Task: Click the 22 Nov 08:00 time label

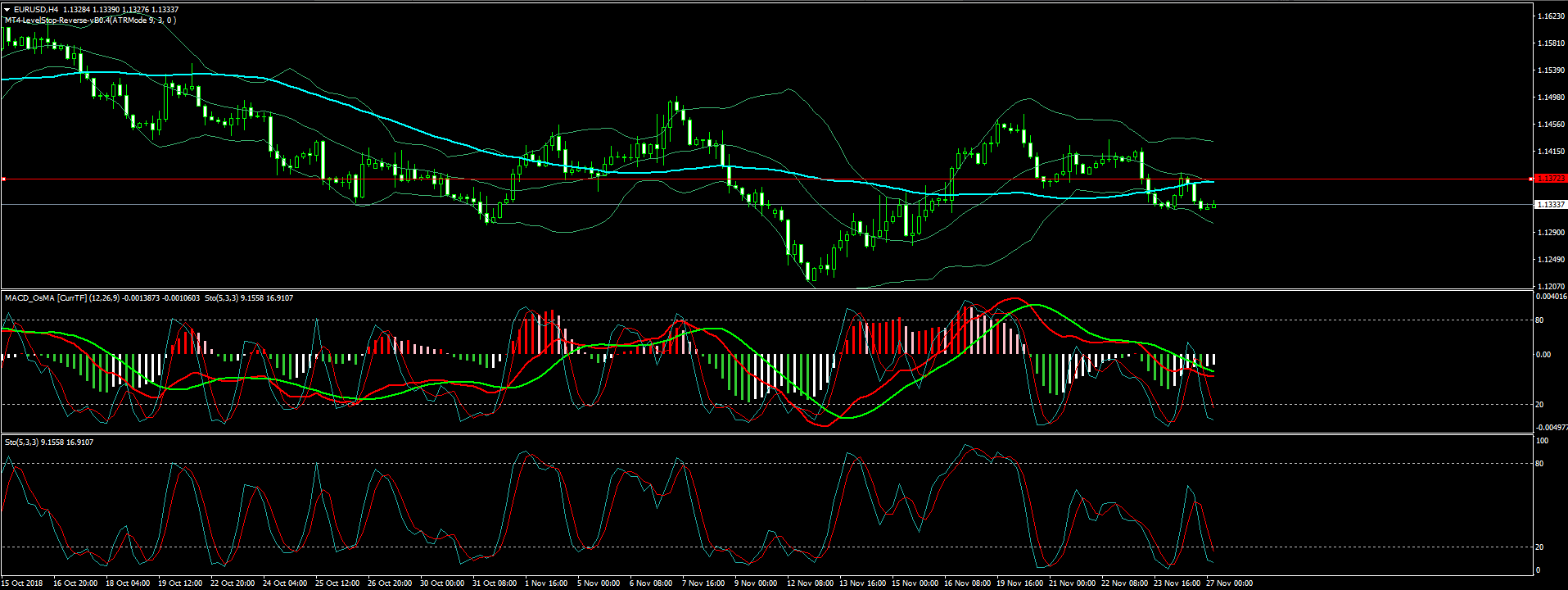Action: [1125, 583]
